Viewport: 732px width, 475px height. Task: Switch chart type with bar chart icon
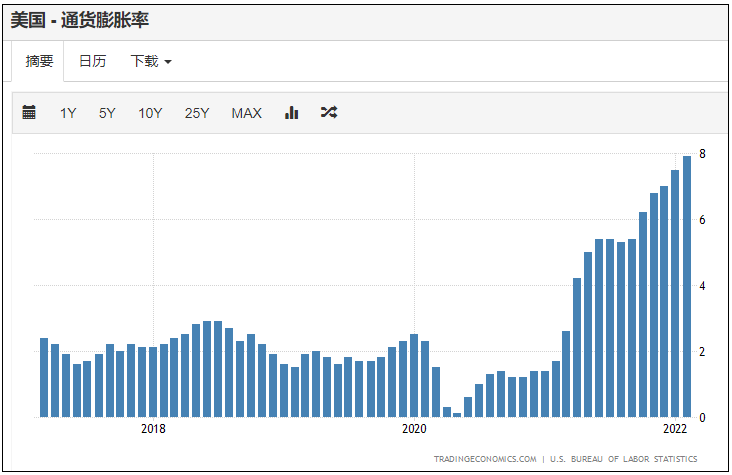tap(291, 113)
